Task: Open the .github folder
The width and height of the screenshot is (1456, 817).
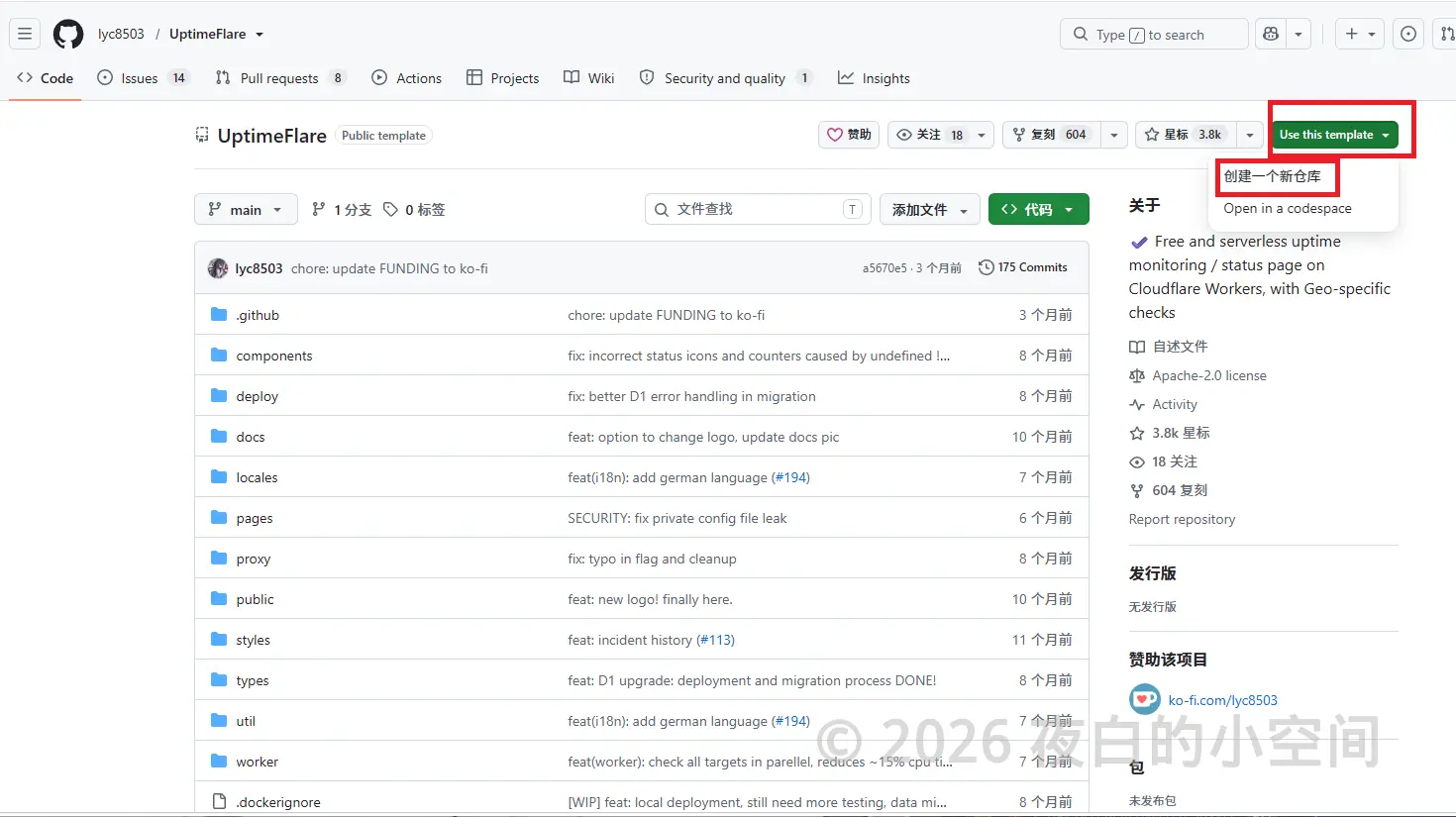Action: pos(258,315)
